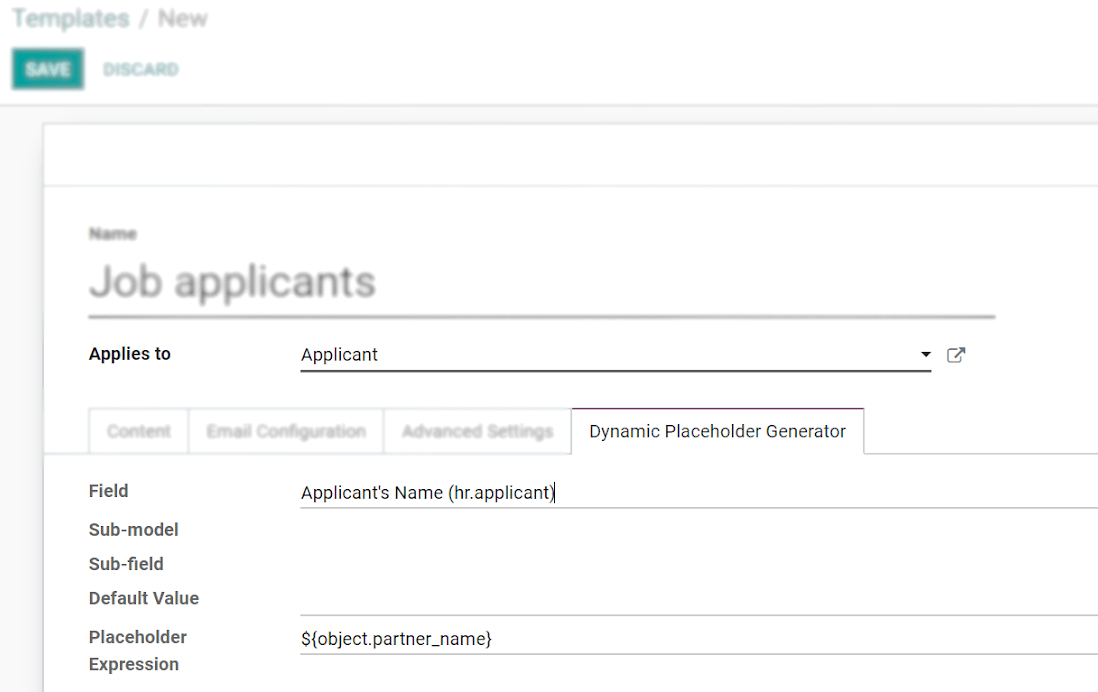
Task: Click the ${object.partner_name} expression text
Action: [395, 638]
